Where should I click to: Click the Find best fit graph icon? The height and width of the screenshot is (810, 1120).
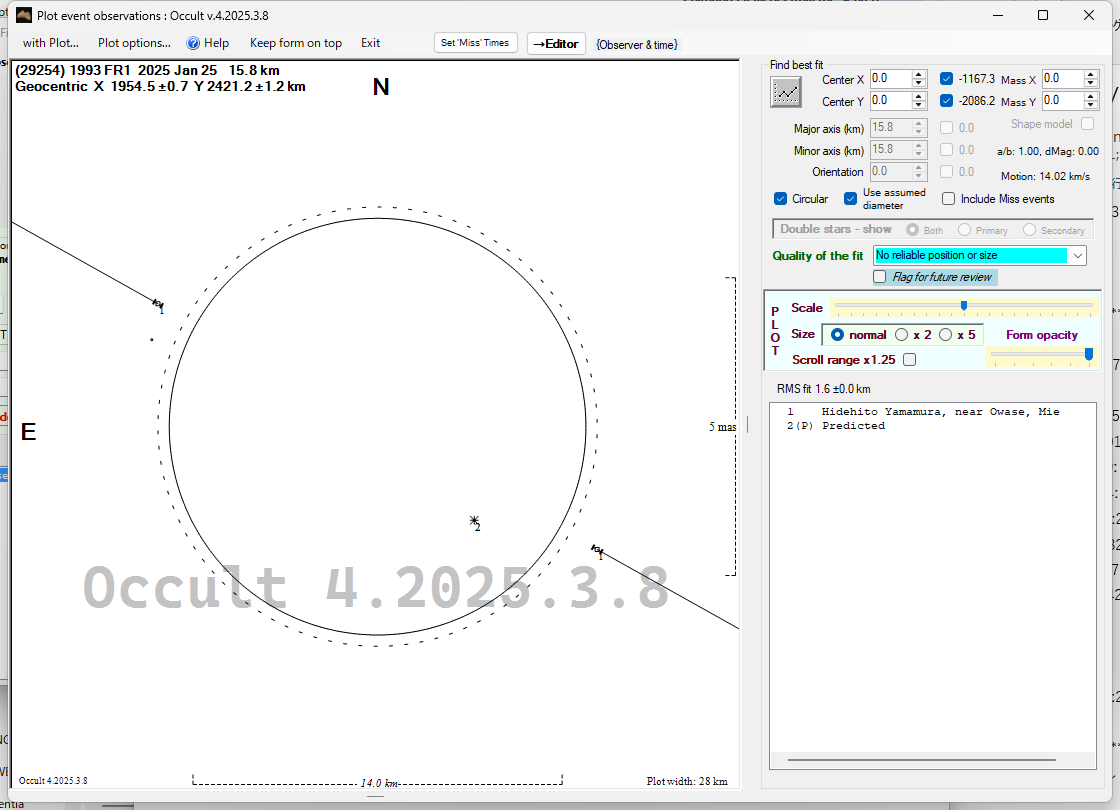[786, 91]
